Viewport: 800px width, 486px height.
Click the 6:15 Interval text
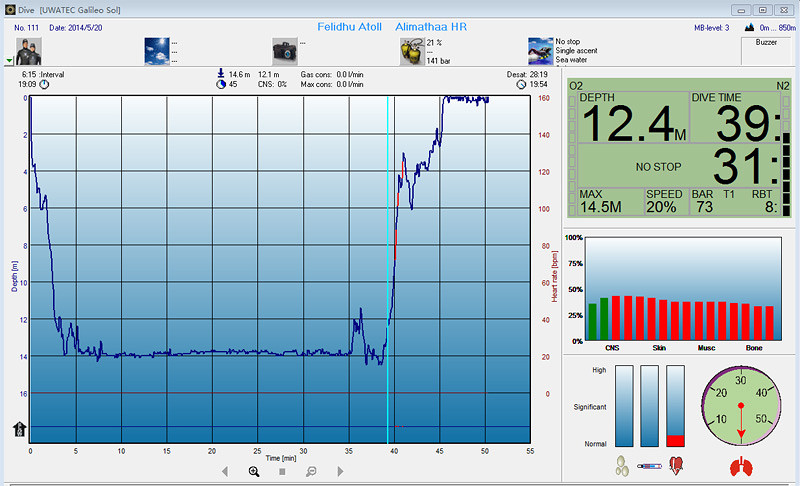(43, 74)
